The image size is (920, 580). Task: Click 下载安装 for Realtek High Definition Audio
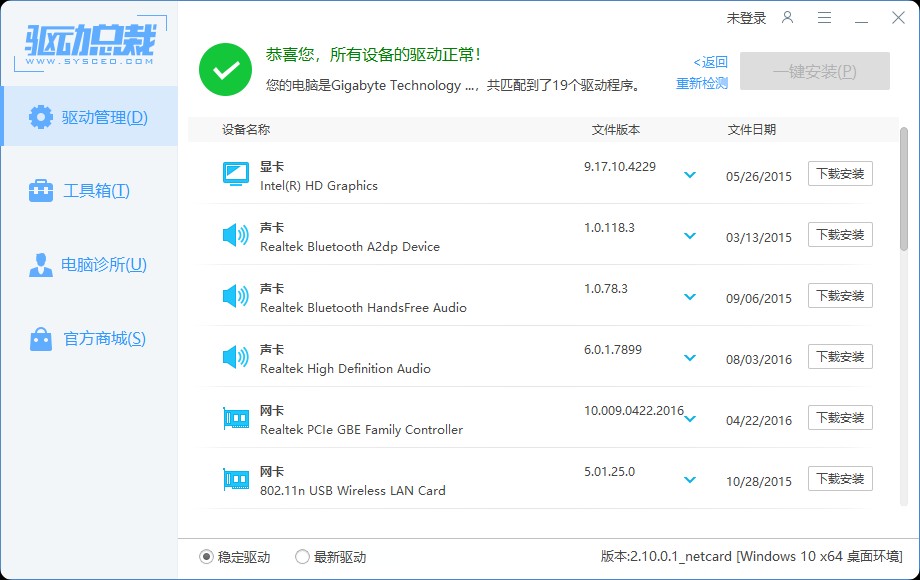[839, 356]
